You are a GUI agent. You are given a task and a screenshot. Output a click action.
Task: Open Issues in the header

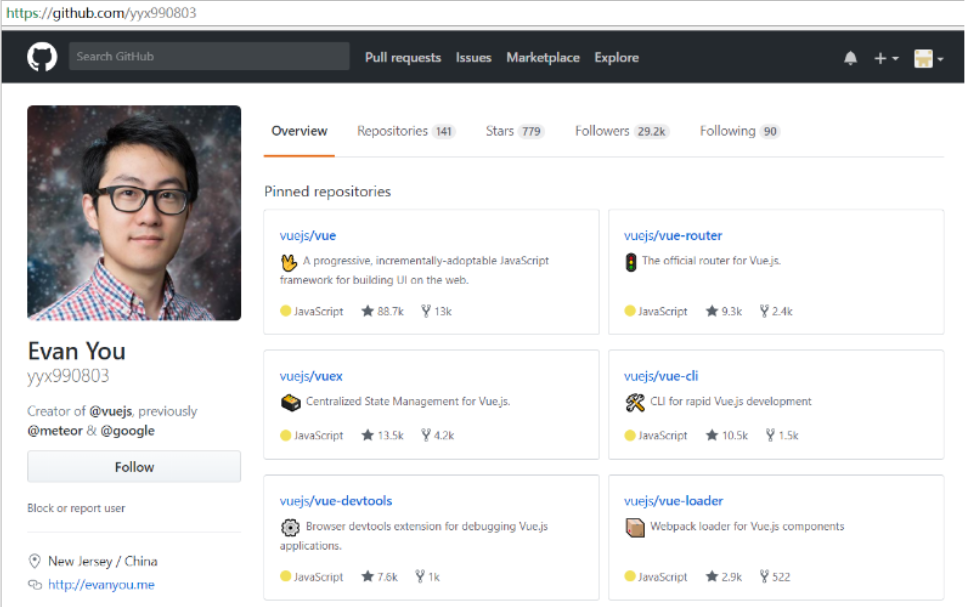pyautogui.click(x=474, y=57)
